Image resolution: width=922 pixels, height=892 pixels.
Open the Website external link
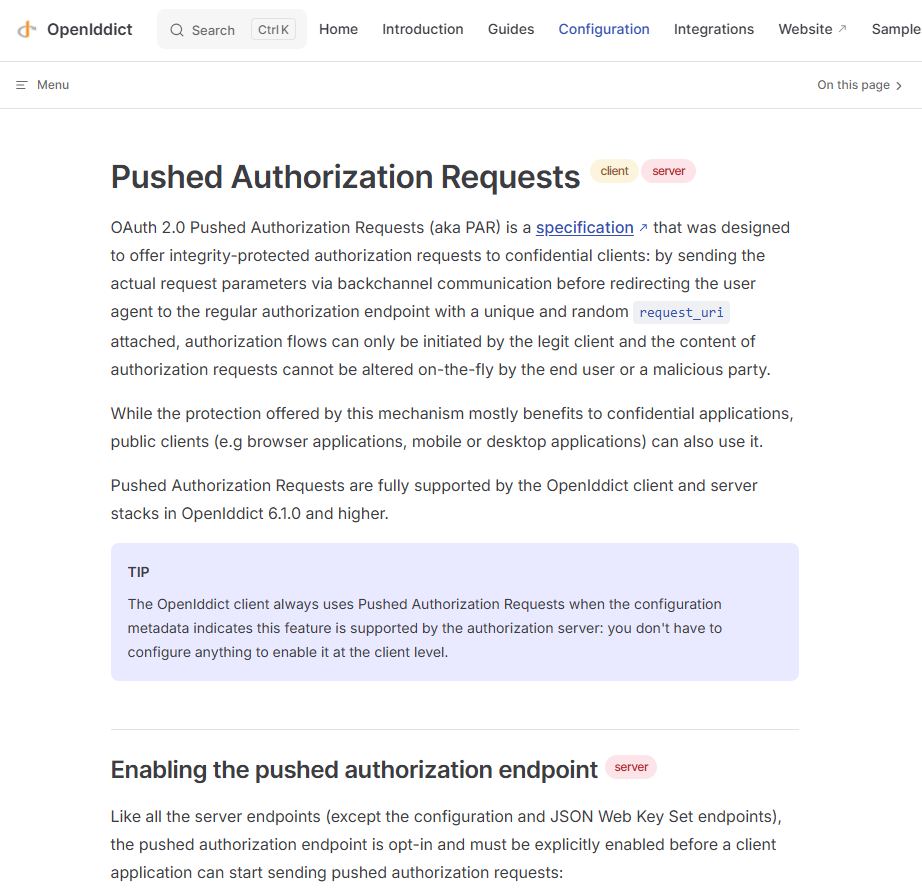click(812, 29)
